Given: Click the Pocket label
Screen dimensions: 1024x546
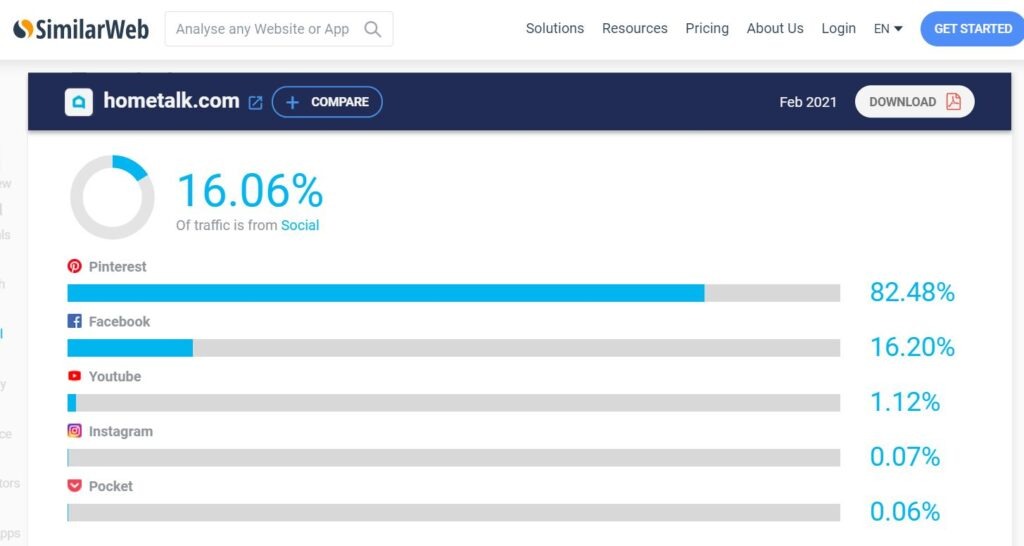Looking at the screenshot, I should [111, 486].
